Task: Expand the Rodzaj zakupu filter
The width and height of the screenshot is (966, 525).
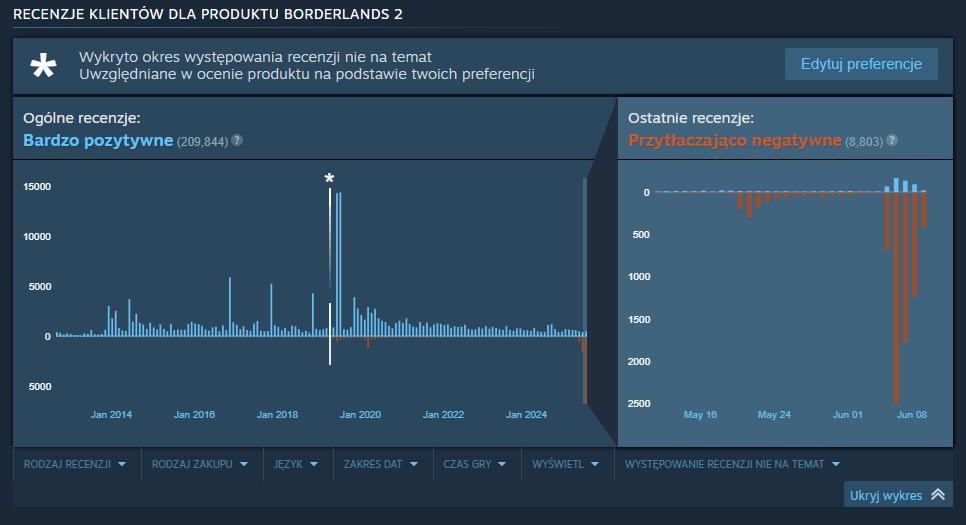Action: [x=200, y=464]
